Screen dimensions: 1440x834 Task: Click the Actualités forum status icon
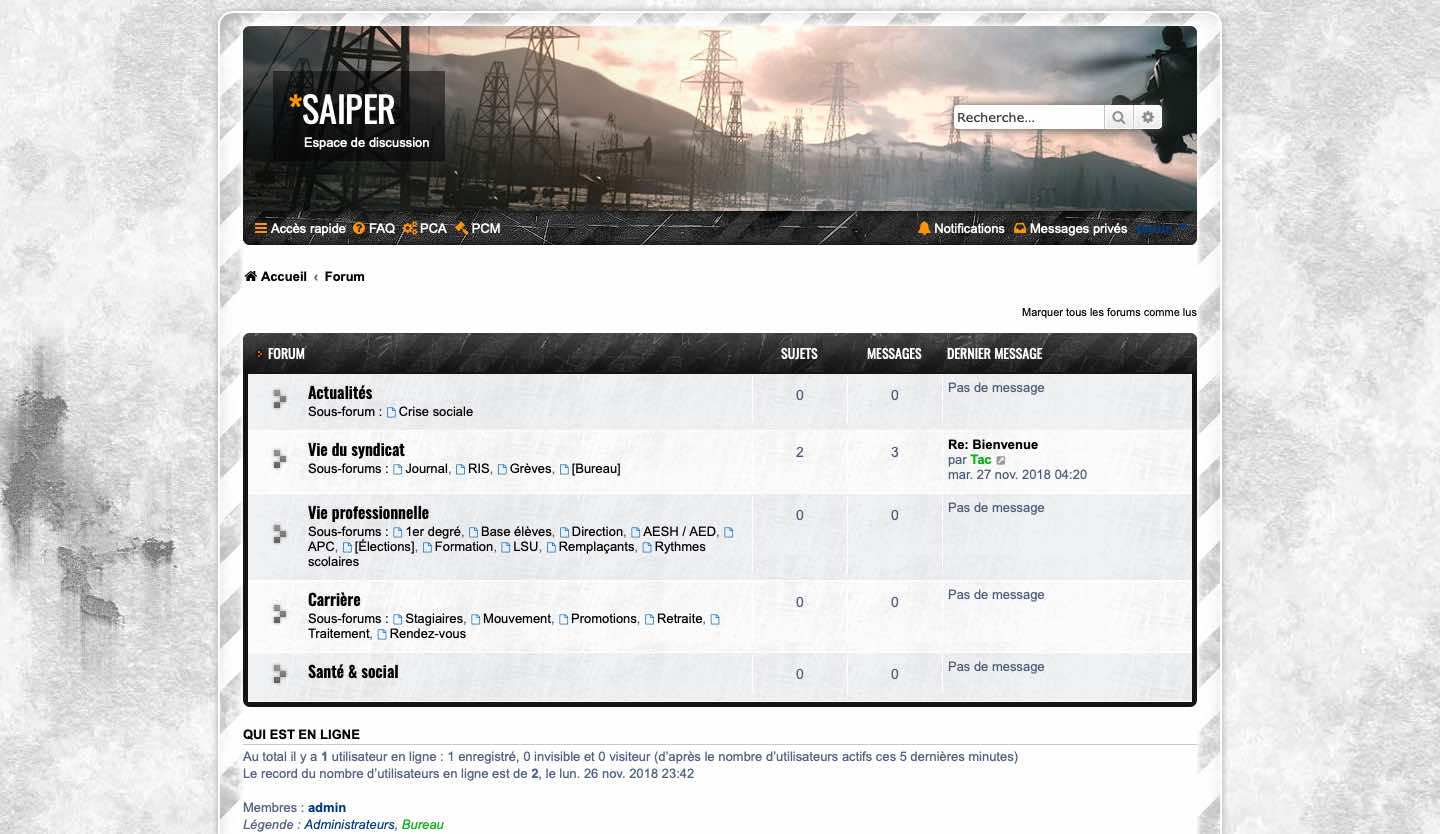(280, 401)
